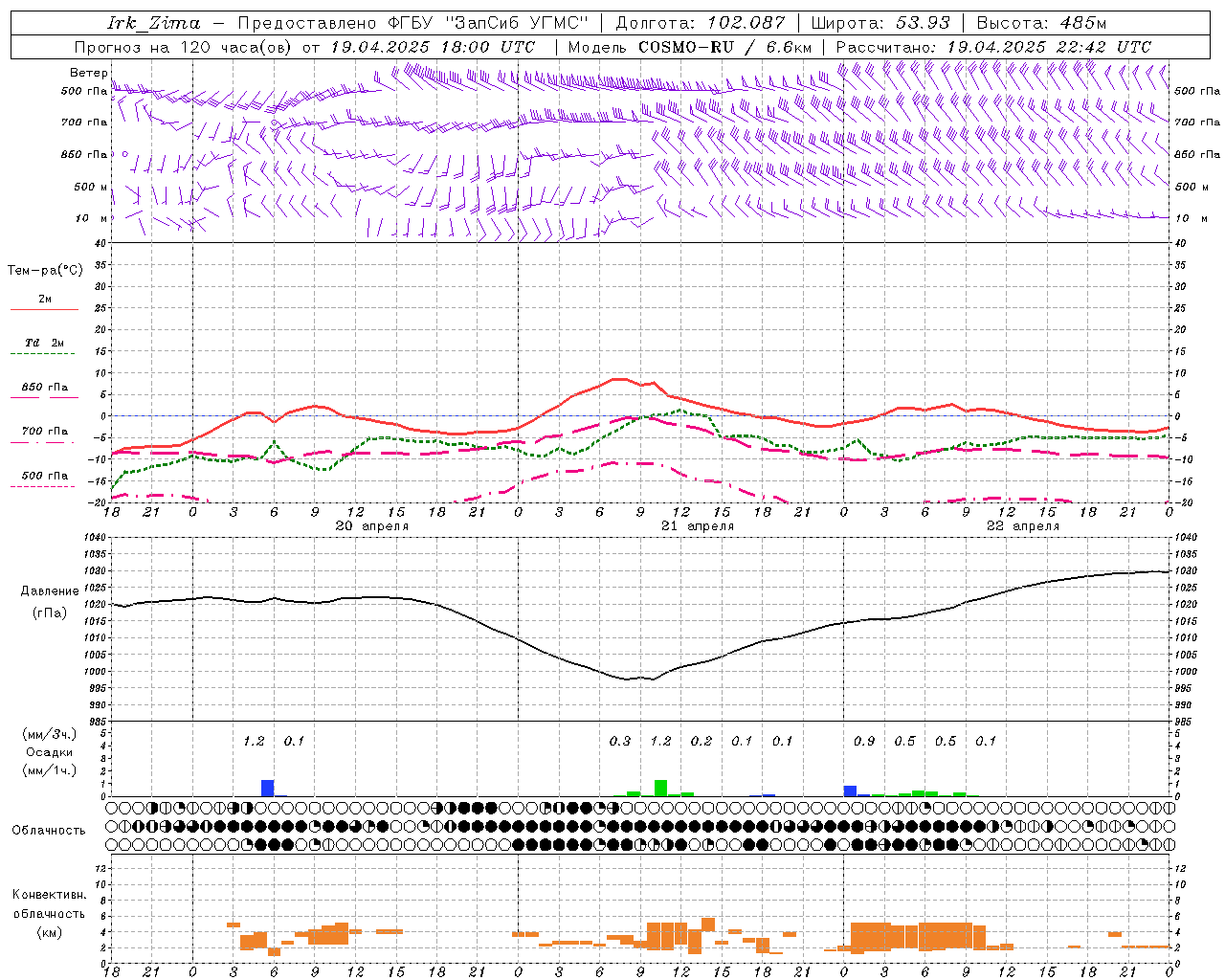Click the '21 апреля' date label
The image size is (1225, 980).
point(698,526)
